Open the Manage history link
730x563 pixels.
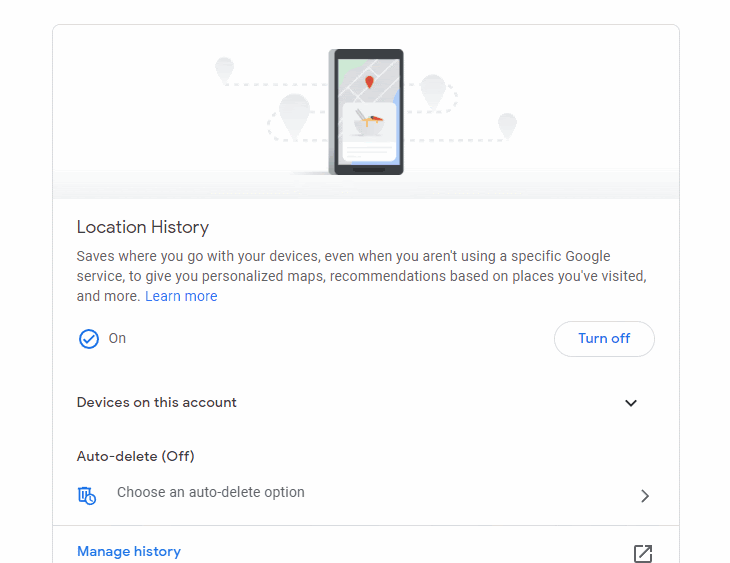pos(129,551)
